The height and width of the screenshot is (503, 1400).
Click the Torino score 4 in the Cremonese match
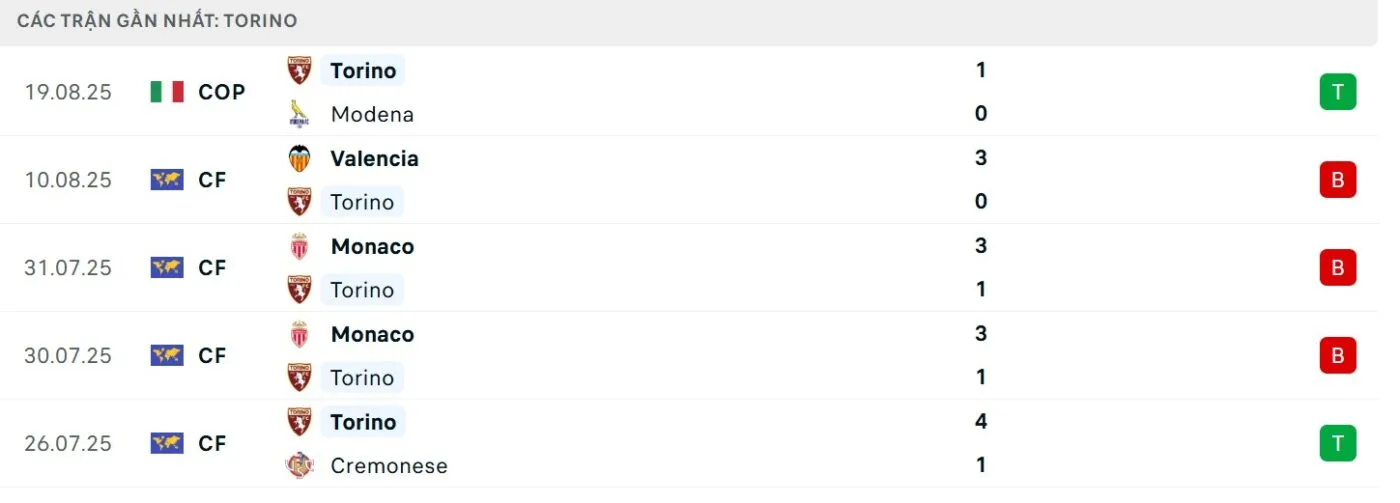click(980, 422)
